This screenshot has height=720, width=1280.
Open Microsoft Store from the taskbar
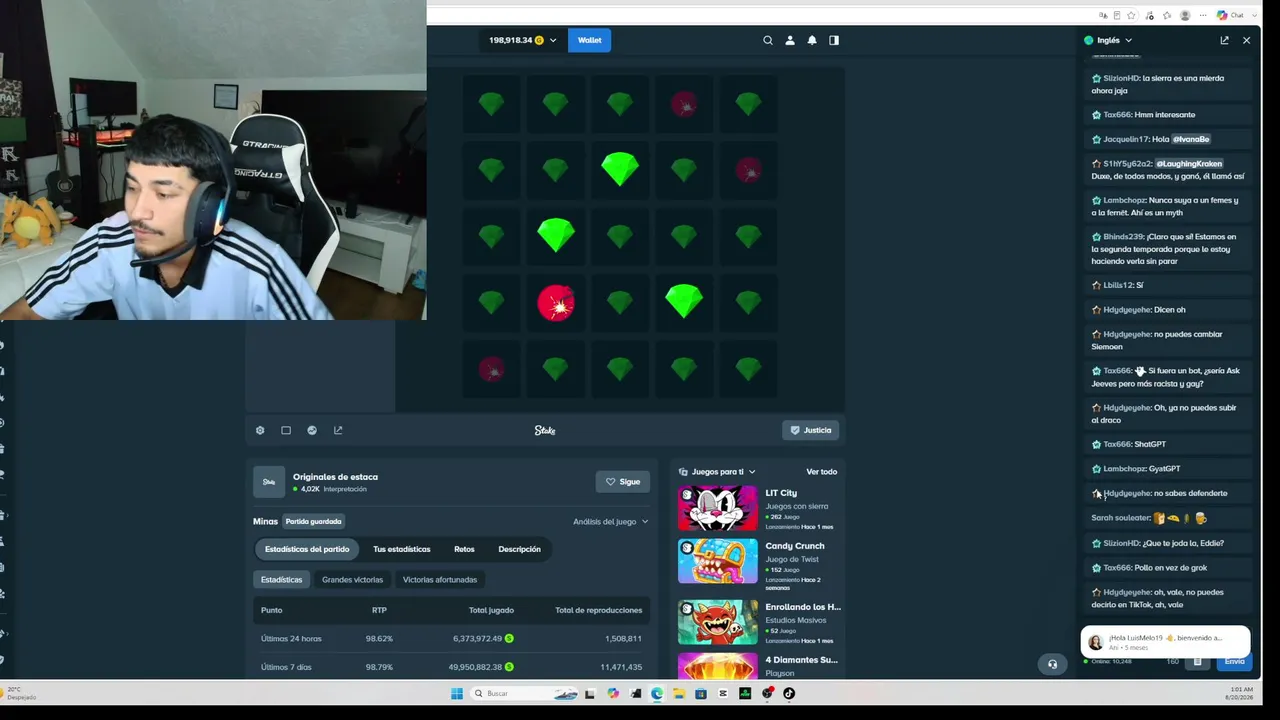click(x=701, y=693)
